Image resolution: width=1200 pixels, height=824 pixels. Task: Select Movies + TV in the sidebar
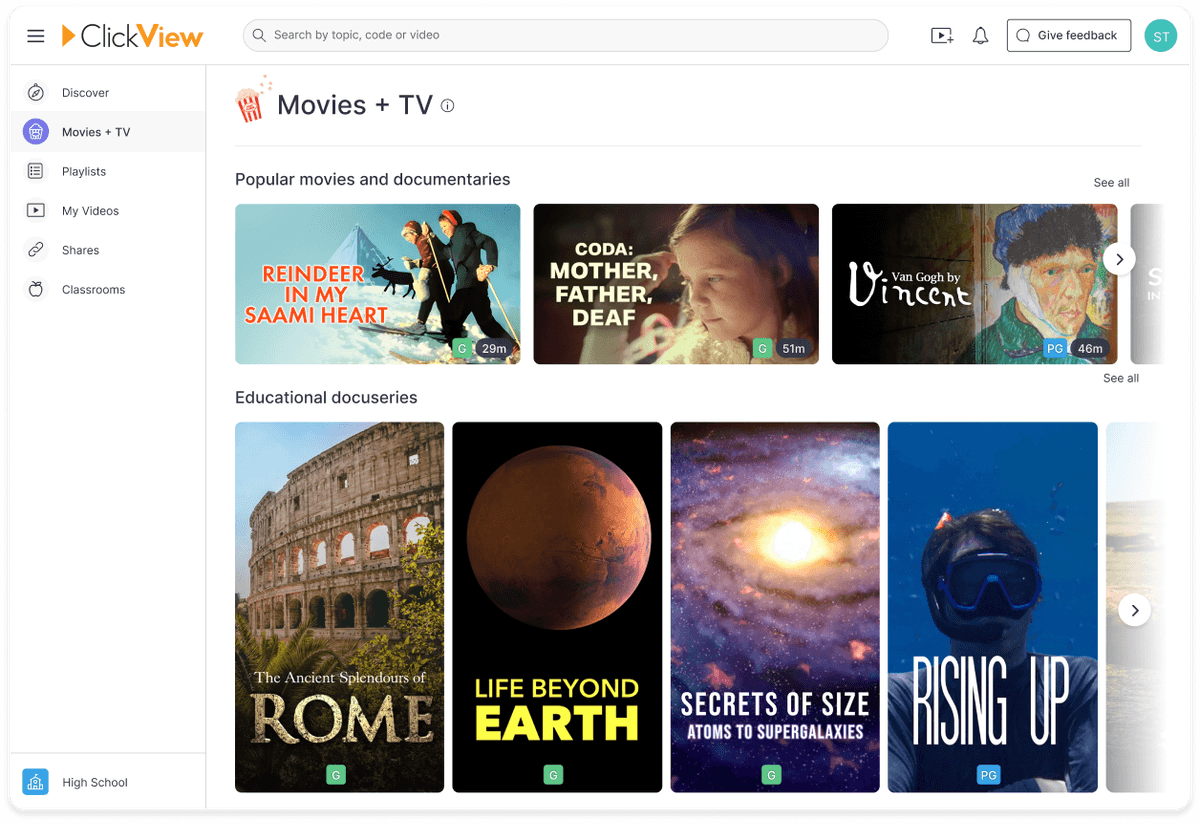point(108,132)
